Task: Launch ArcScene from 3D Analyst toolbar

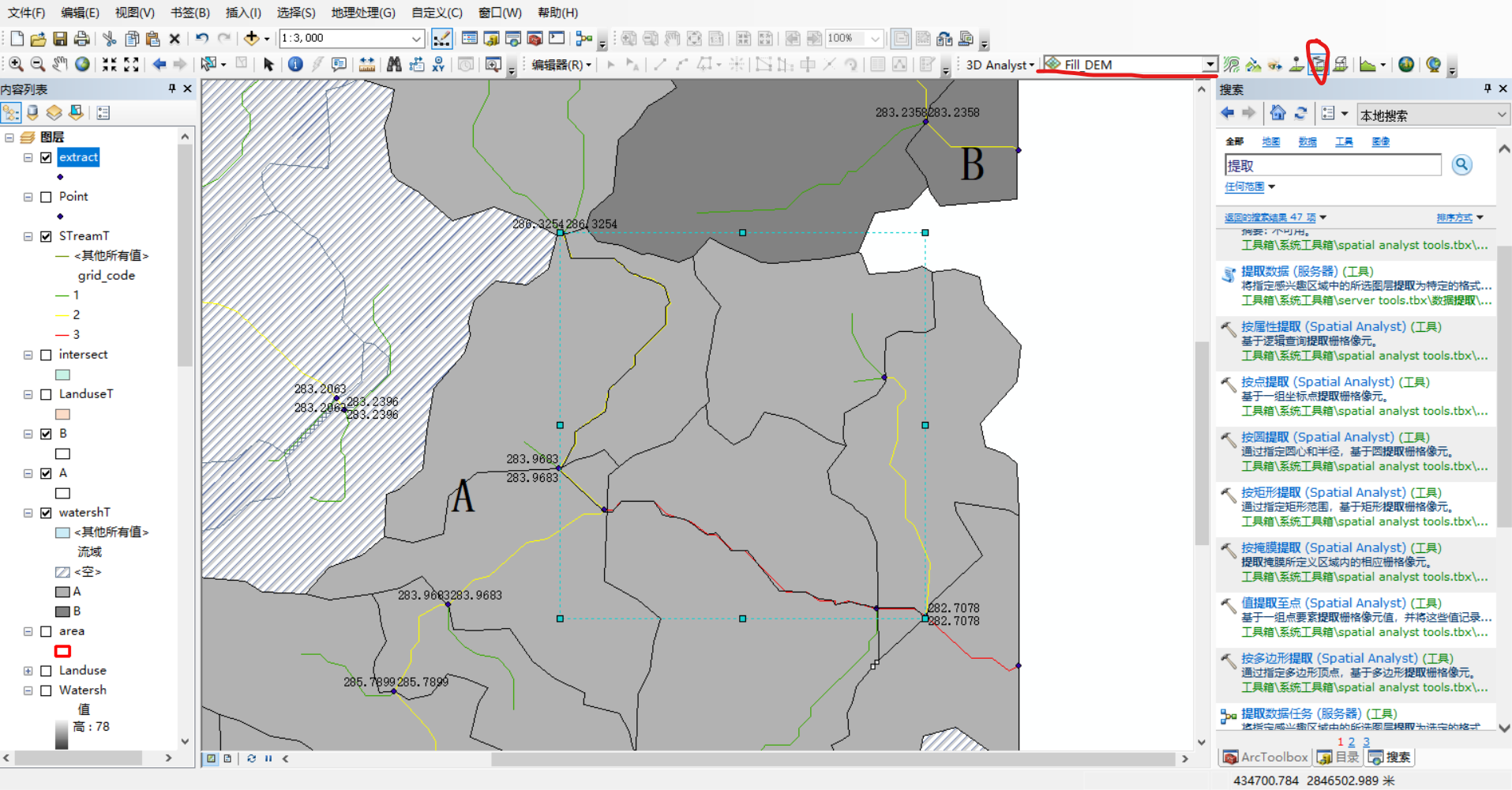Action: point(1406,64)
